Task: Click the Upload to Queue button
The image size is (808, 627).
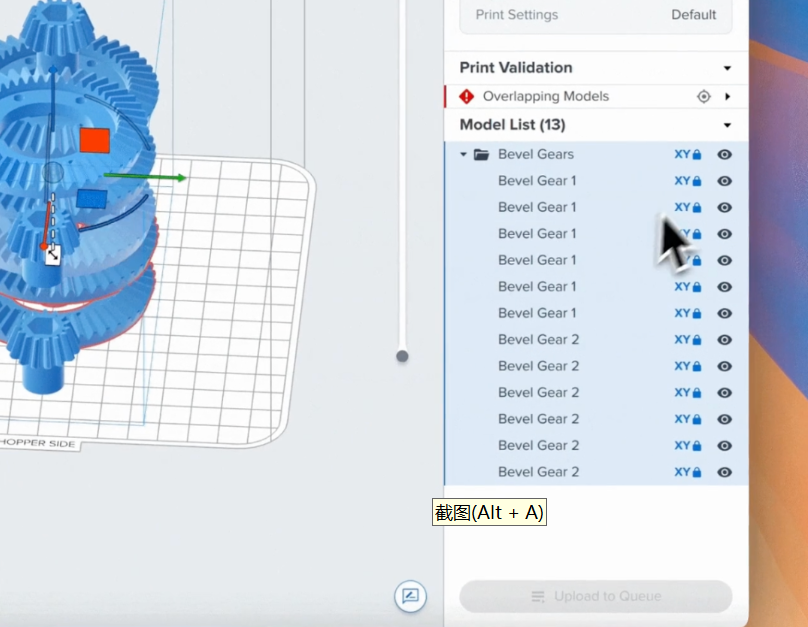Action: tap(595, 597)
